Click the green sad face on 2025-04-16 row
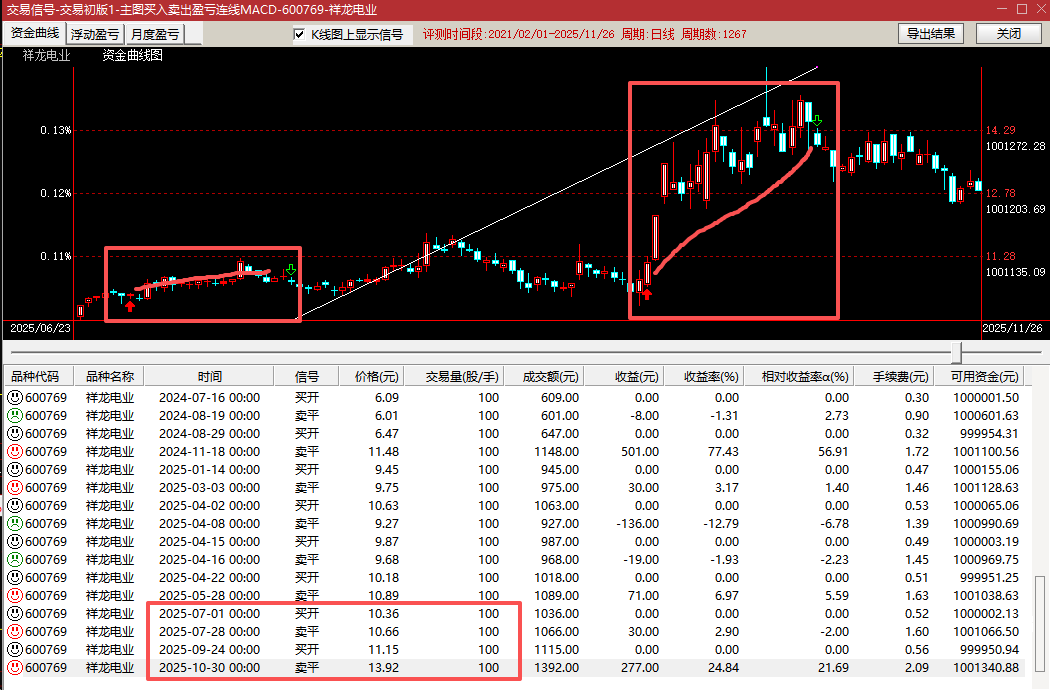The width and height of the screenshot is (1050, 690). pyautogui.click(x=15, y=560)
